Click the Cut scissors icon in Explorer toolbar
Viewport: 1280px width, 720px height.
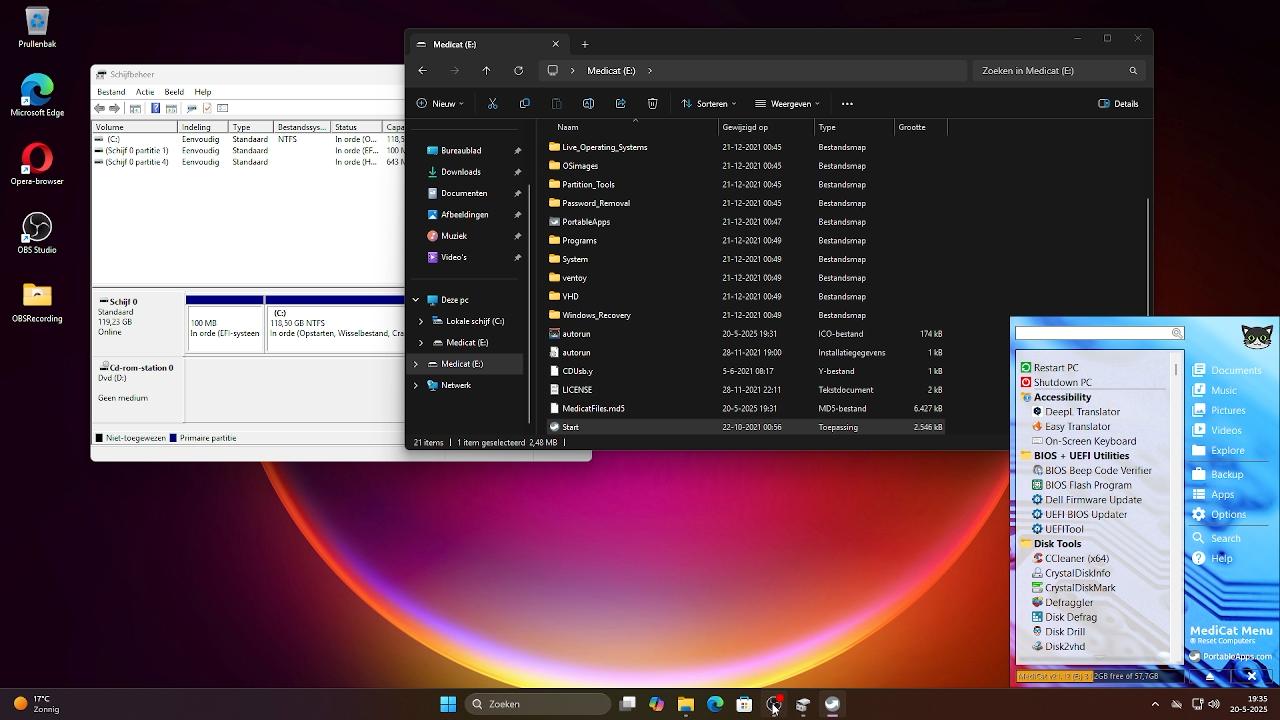[x=492, y=103]
